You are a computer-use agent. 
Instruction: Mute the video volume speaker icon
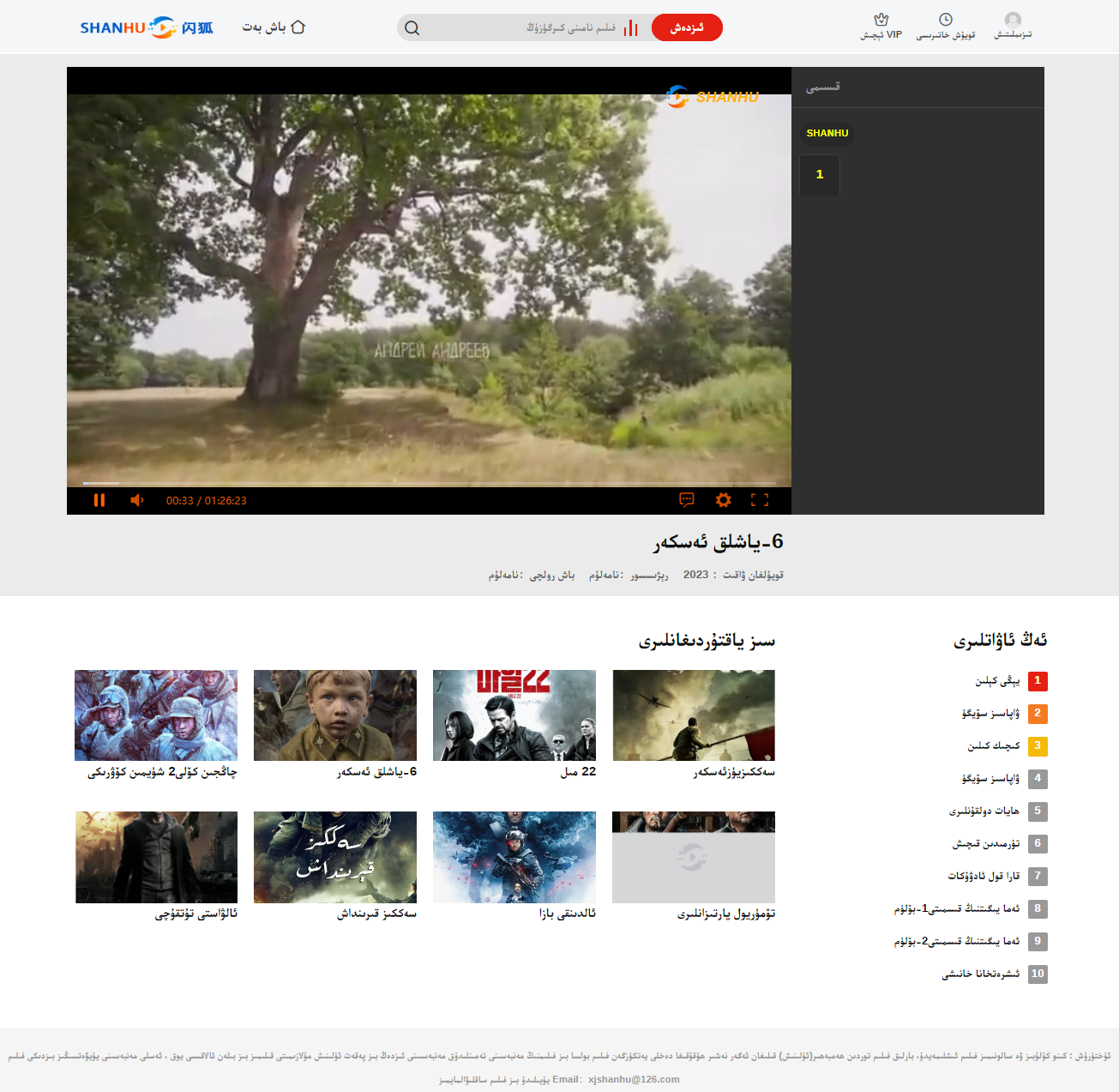[x=136, y=500]
